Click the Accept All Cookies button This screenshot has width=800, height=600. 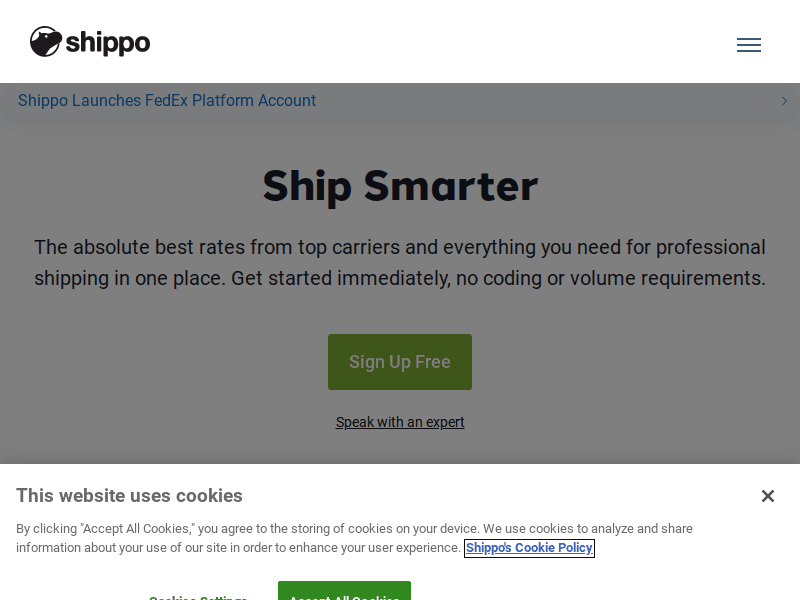pyautogui.click(x=344, y=592)
